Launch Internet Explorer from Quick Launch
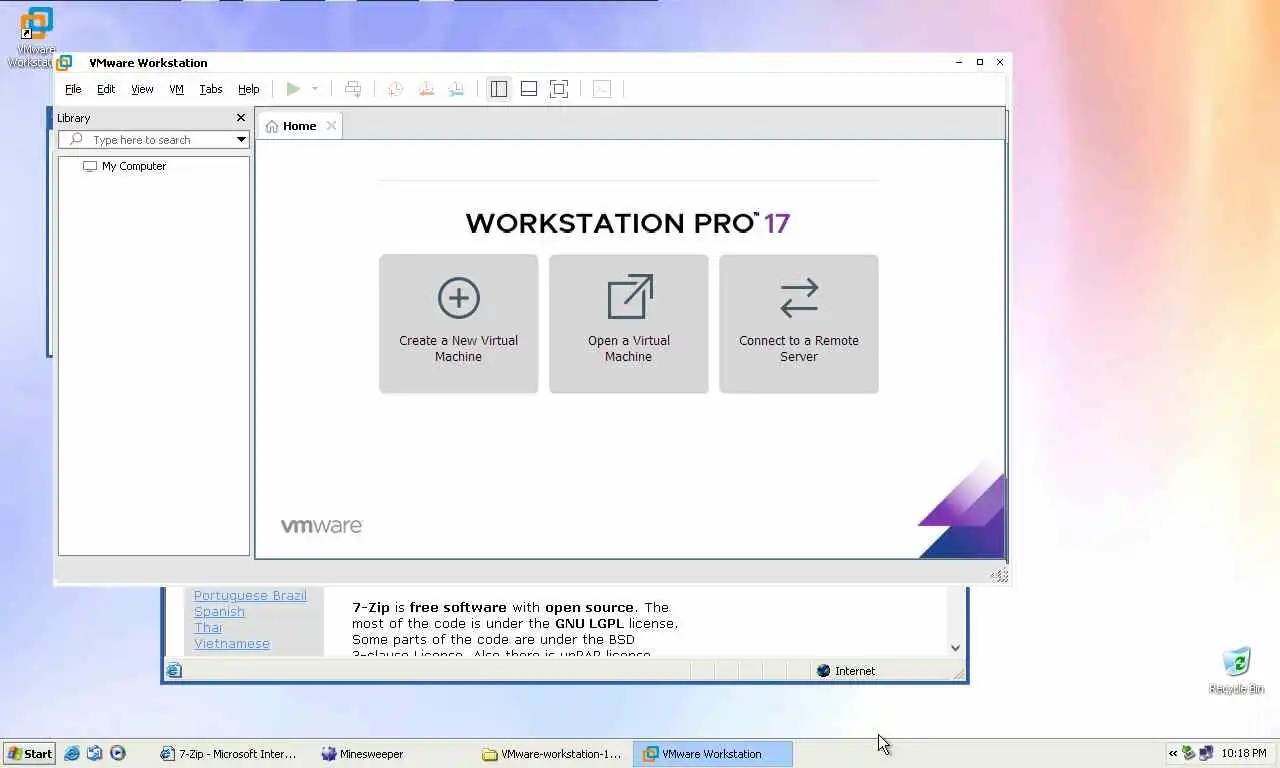This screenshot has width=1280, height=768. 72,754
